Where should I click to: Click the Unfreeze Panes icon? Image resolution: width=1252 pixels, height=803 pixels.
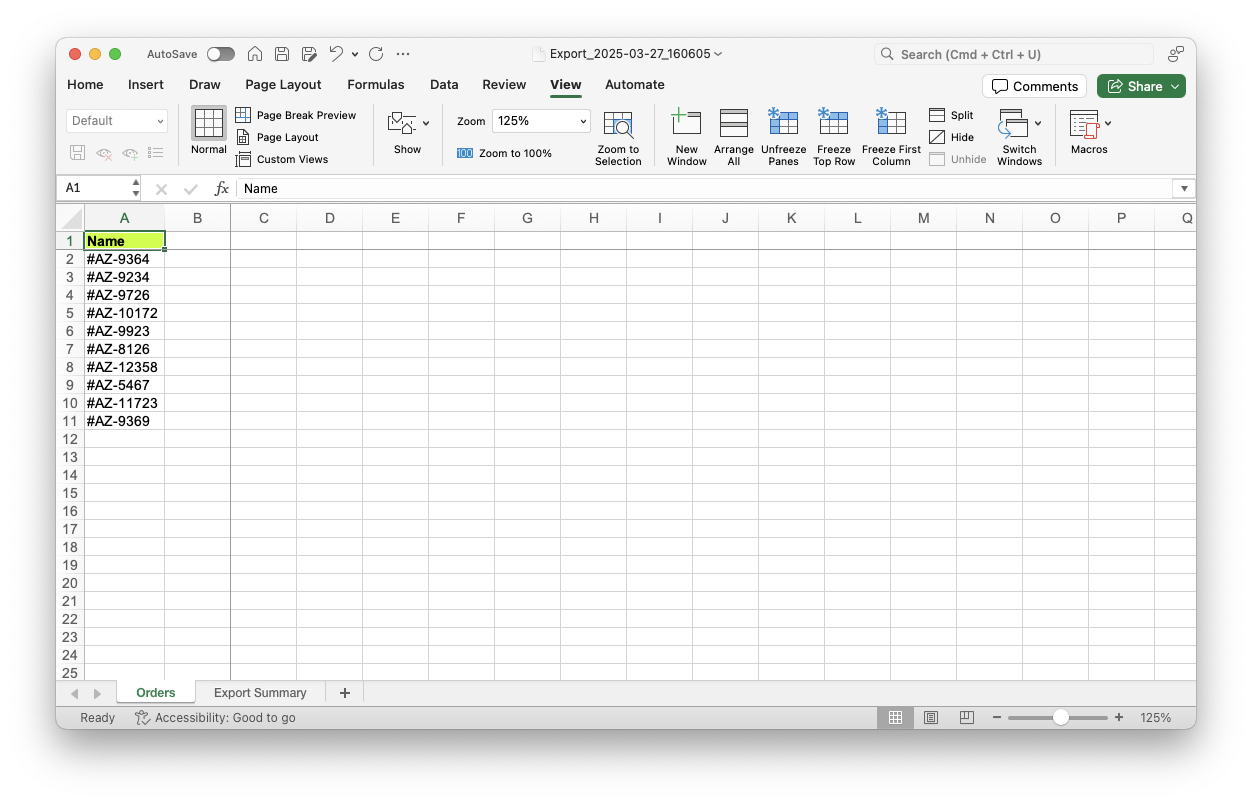(783, 123)
